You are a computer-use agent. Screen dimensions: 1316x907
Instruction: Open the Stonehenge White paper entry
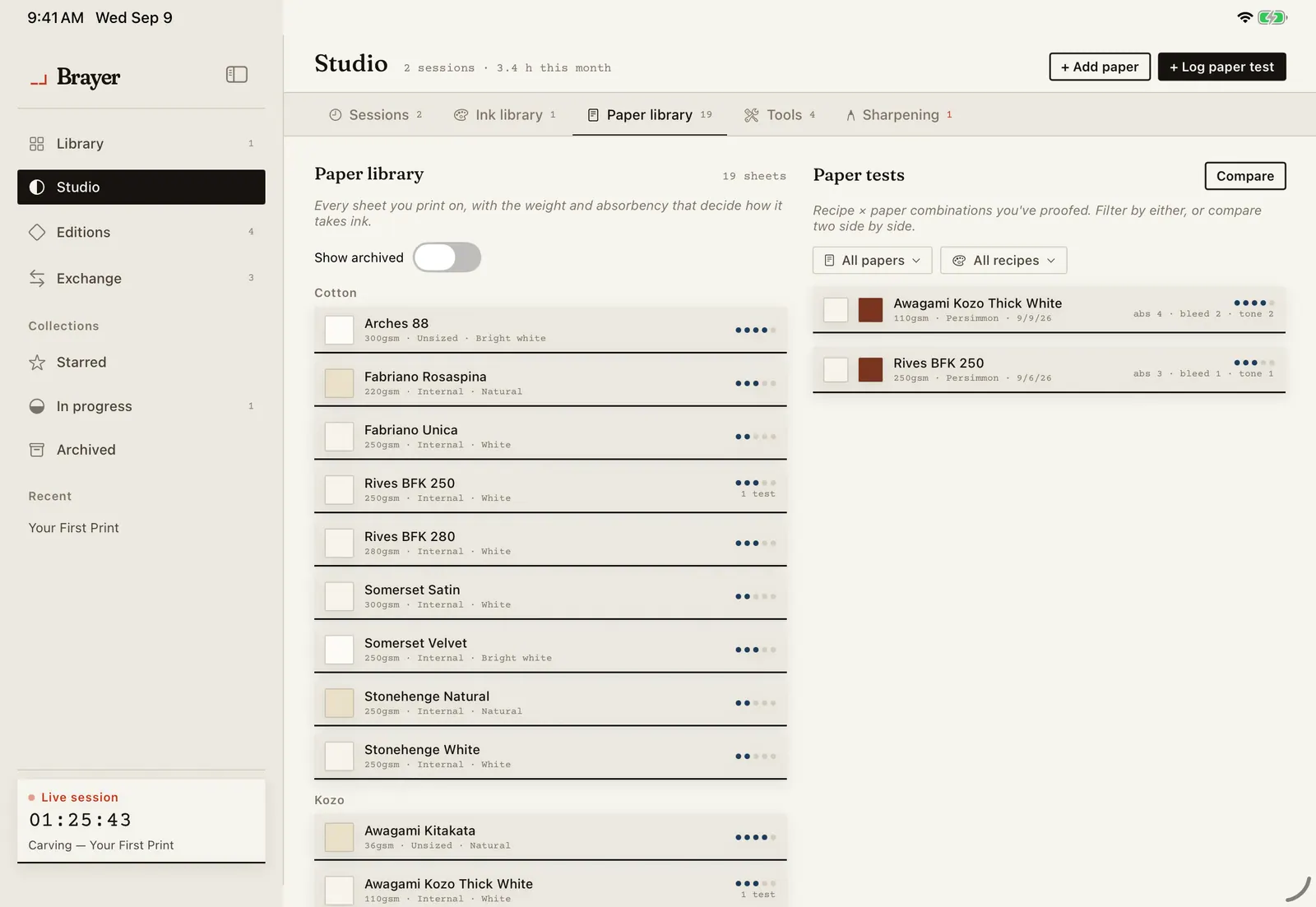coord(550,757)
